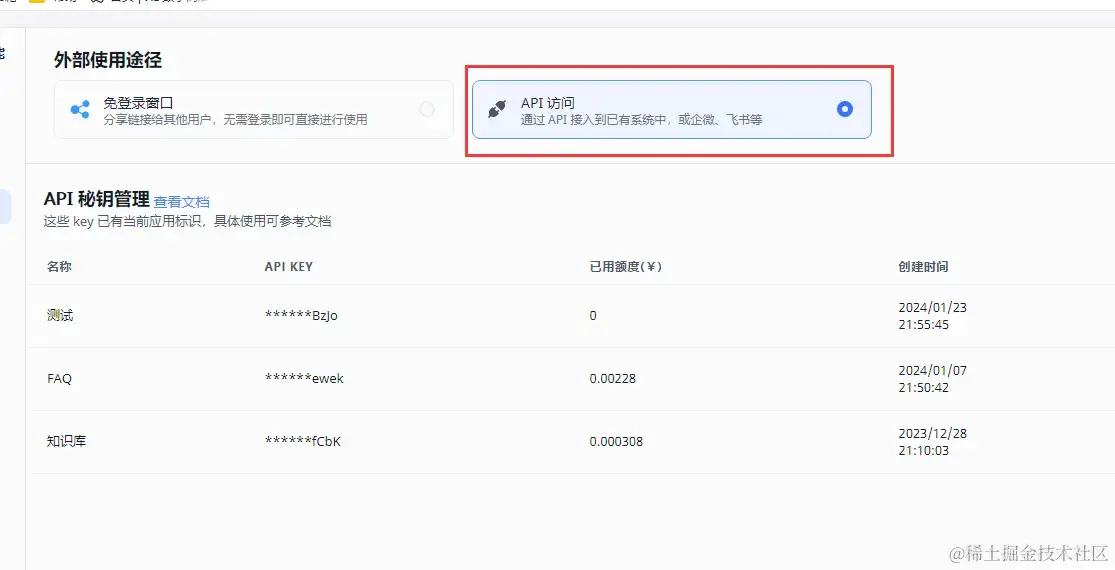1115x570 pixels.
Task: Click the 免登录窗口 card title
Action: 138,103
